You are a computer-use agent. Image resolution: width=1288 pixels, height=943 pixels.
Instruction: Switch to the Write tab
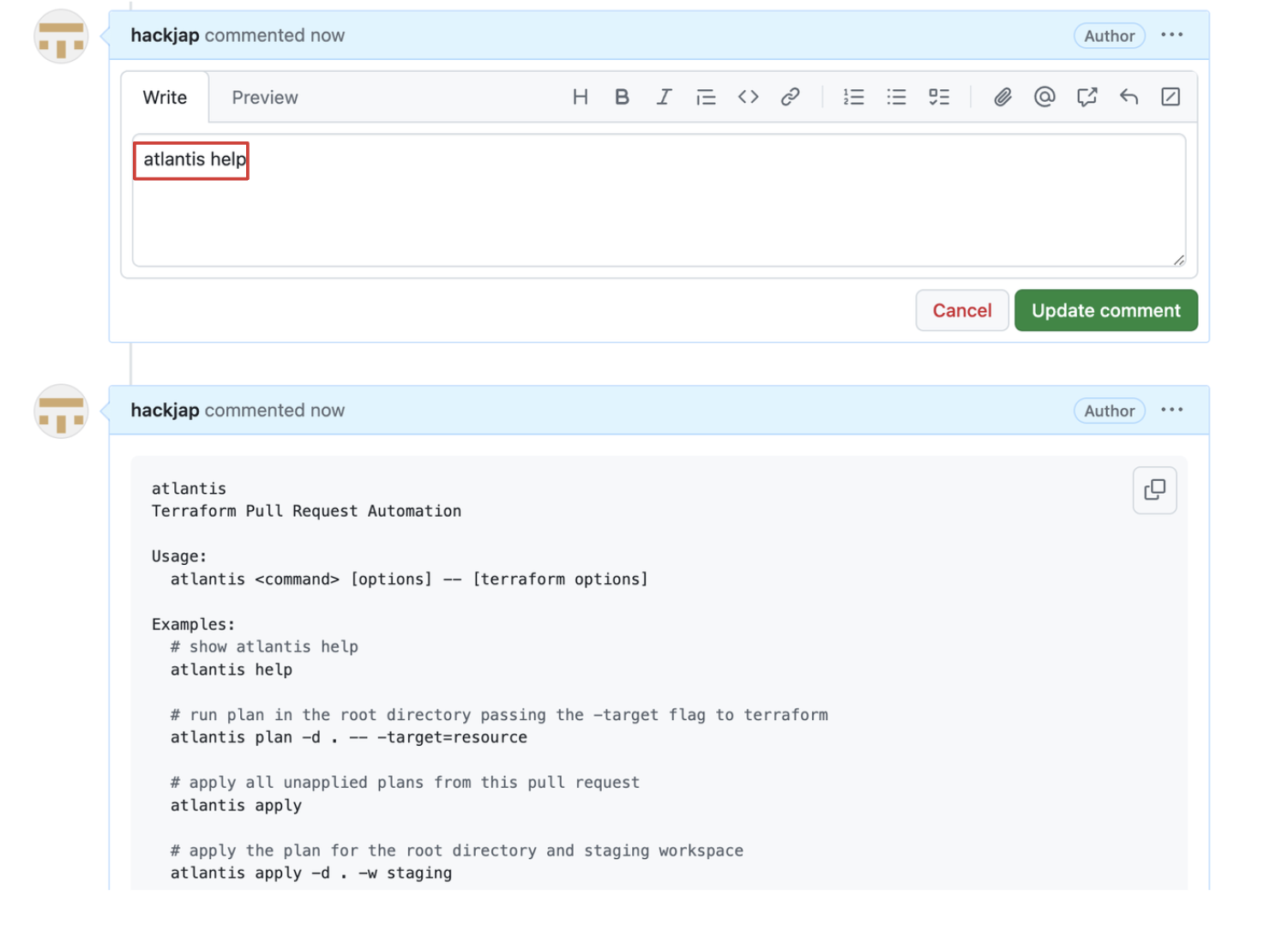(165, 98)
